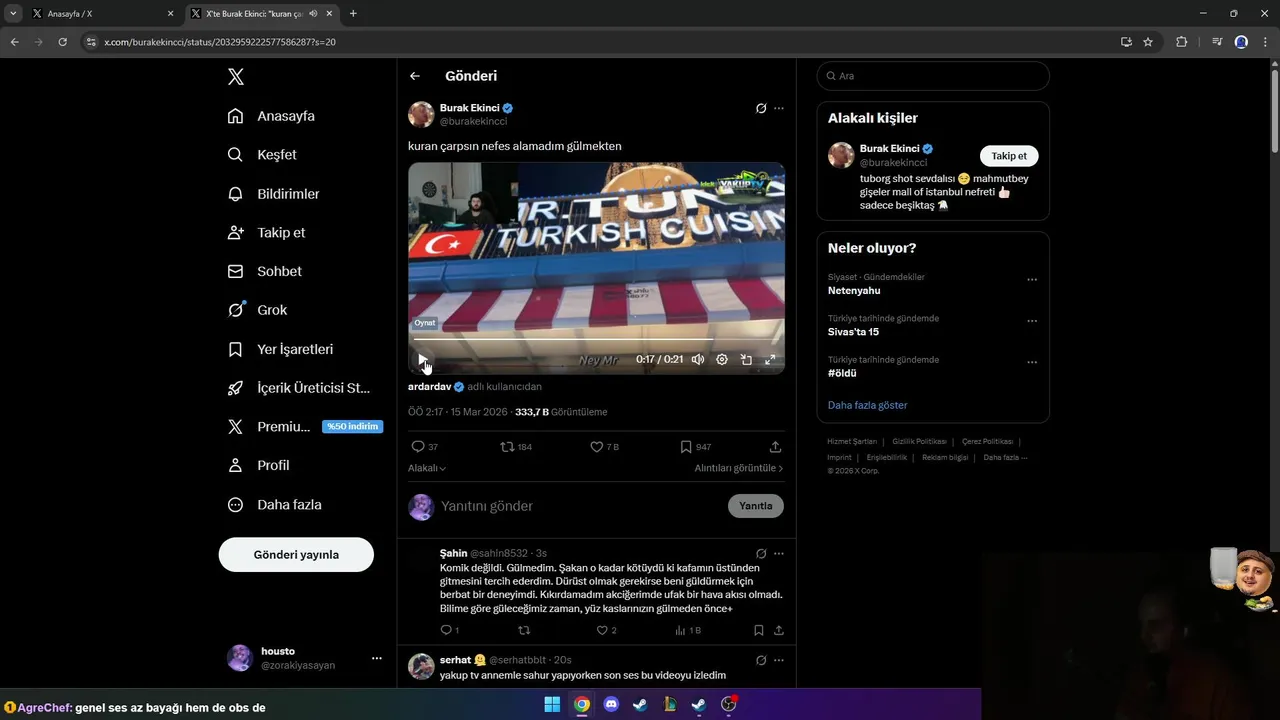Click reply icon with 37 replies
The width and height of the screenshot is (1280, 720).
[424, 447]
